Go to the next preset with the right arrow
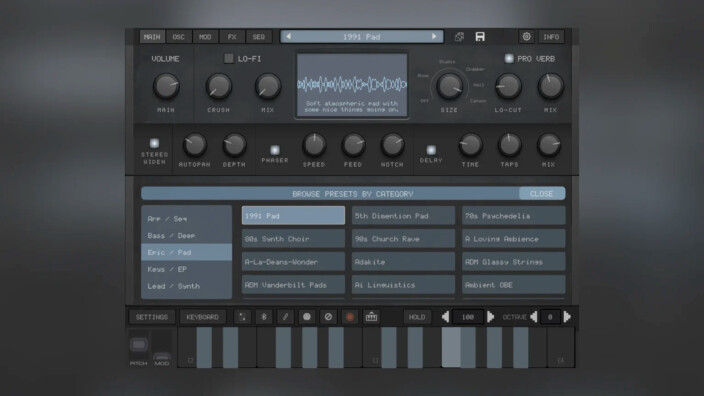 pyautogui.click(x=434, y=36)
